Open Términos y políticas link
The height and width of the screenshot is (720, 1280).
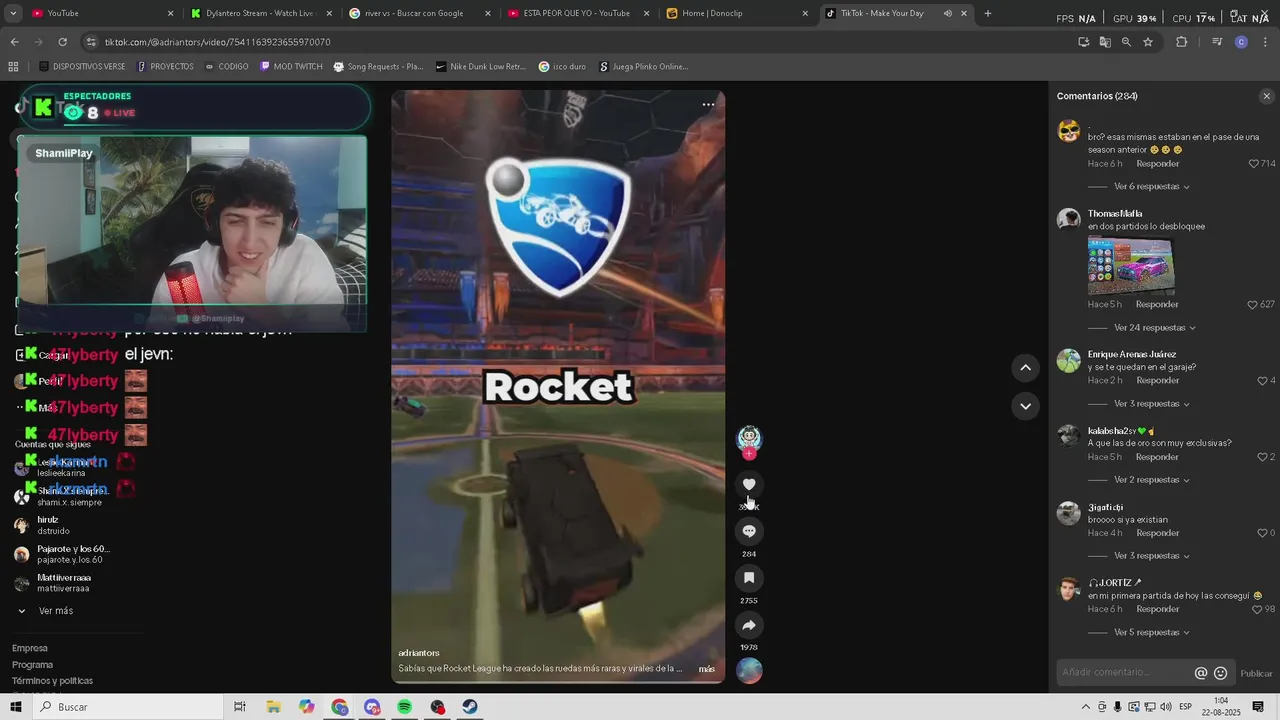[52, 681]
